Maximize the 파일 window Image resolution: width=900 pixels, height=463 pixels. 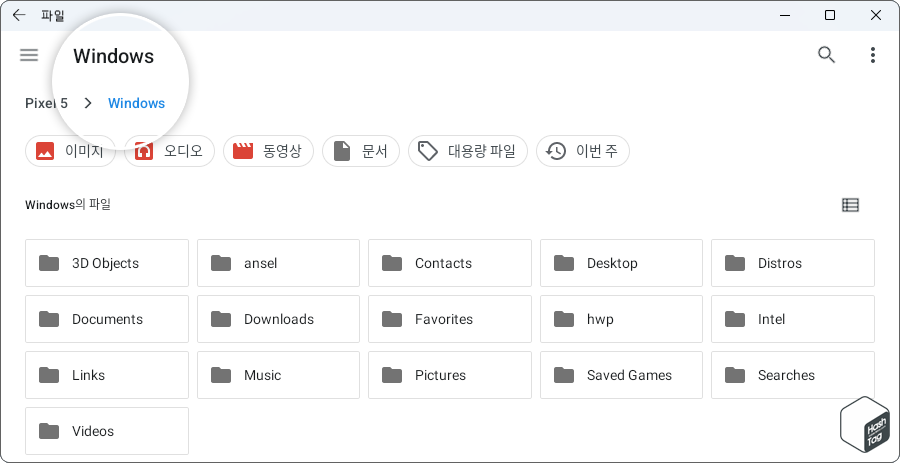click(x=829, y=15)
